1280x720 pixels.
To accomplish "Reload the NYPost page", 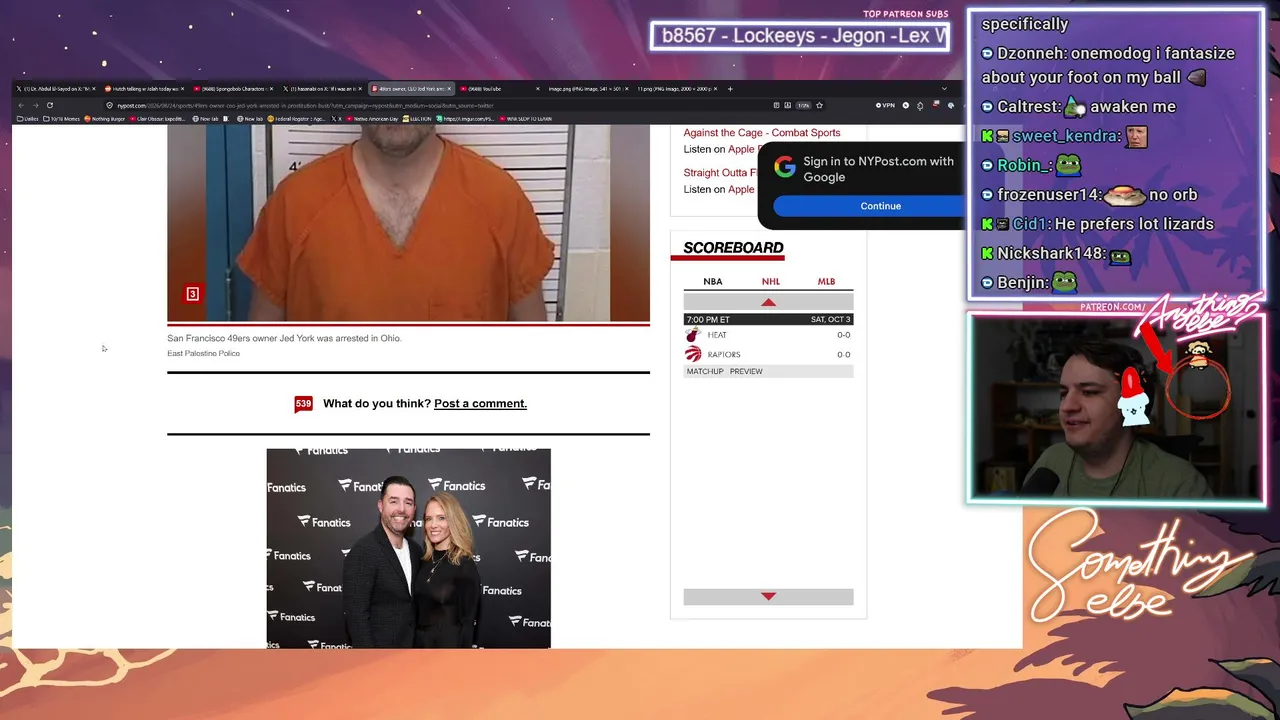I will [x=50, y=105].
